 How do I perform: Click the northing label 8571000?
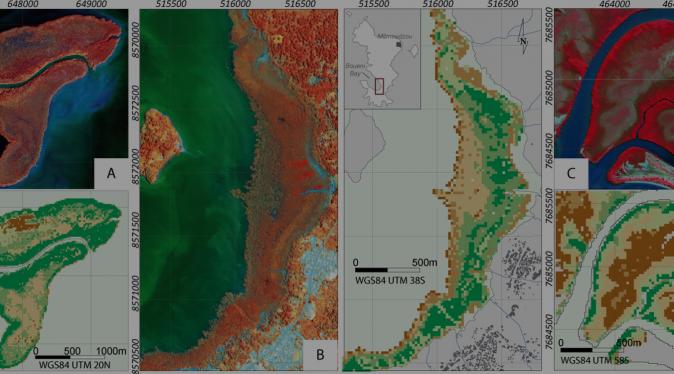point(135,294)
